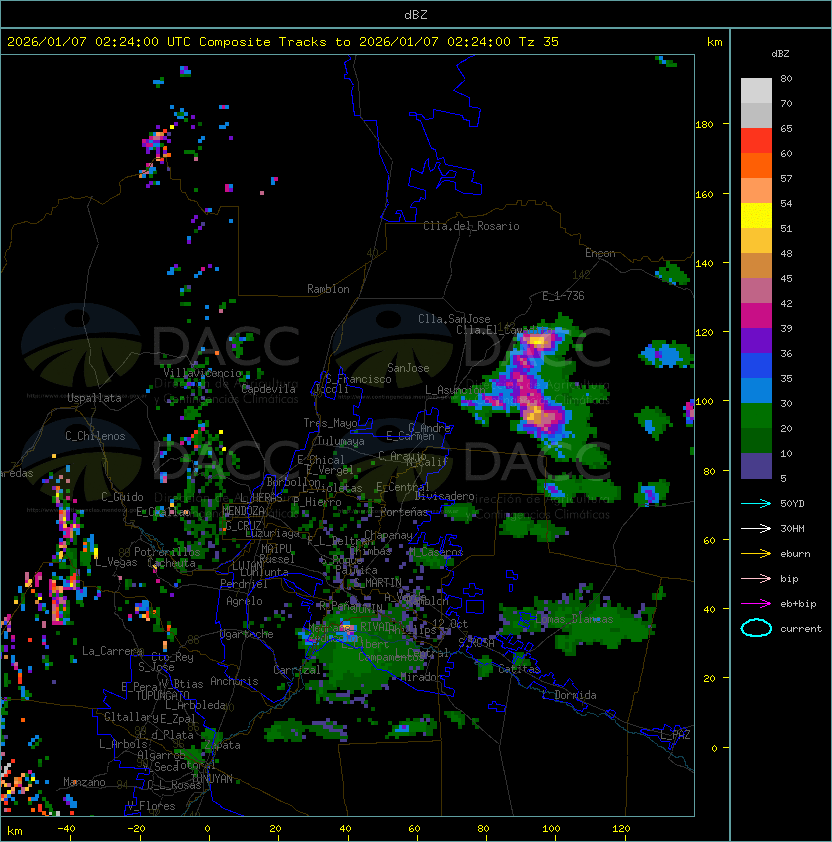Click the 'Carrizal' map label
The width and height of the screenshot is (832, 842).
coord(297,670)
